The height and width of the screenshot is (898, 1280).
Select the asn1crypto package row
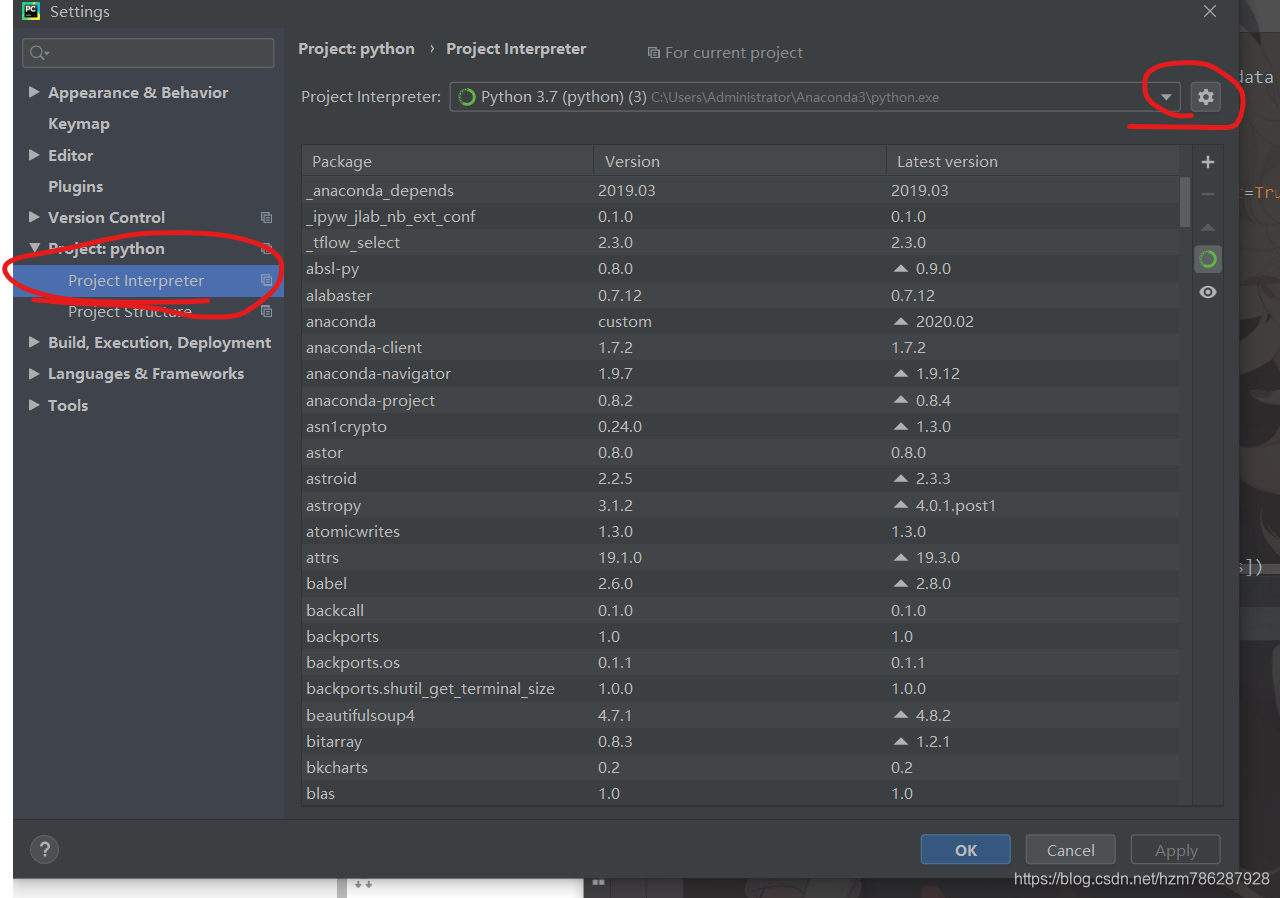pos(741,427)
